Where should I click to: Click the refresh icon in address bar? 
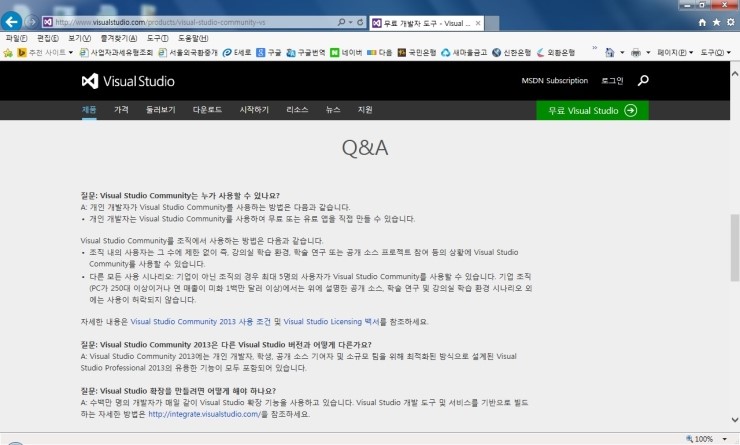coord(361,22)
